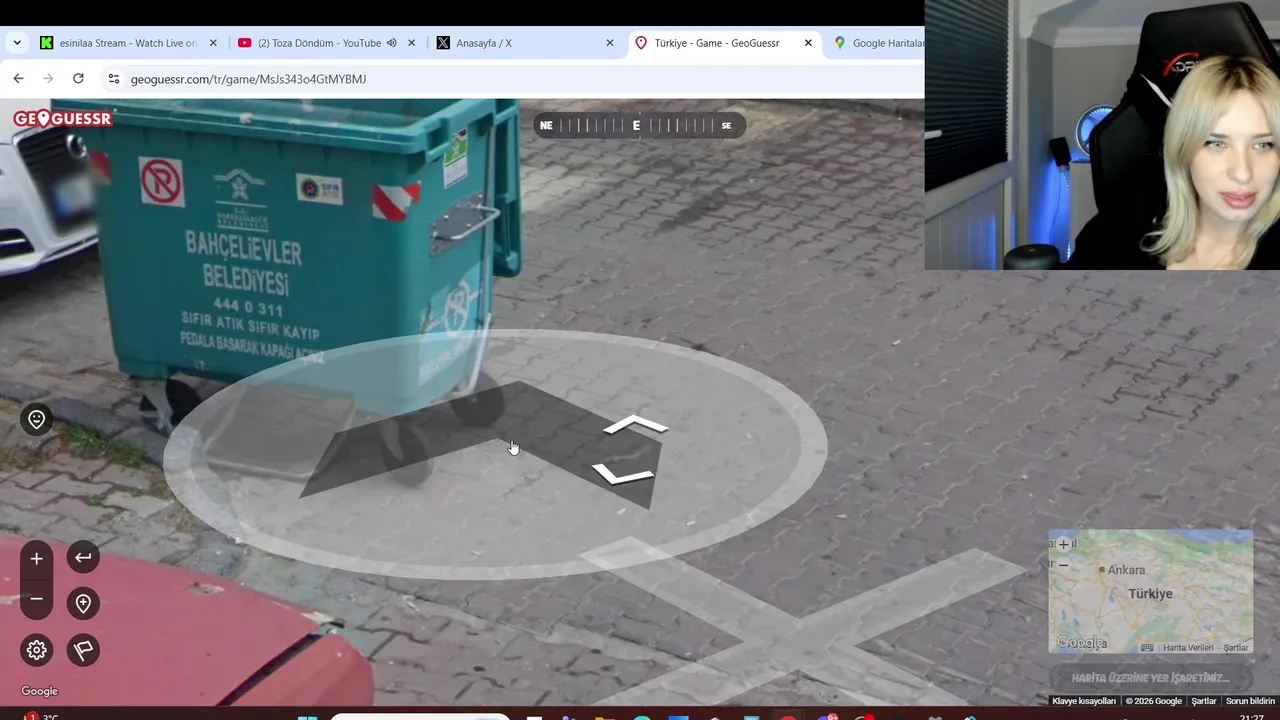This screenshot has width=1280, height=720.
Task: Go back with browser back arrow
Action: click(18, 78)
